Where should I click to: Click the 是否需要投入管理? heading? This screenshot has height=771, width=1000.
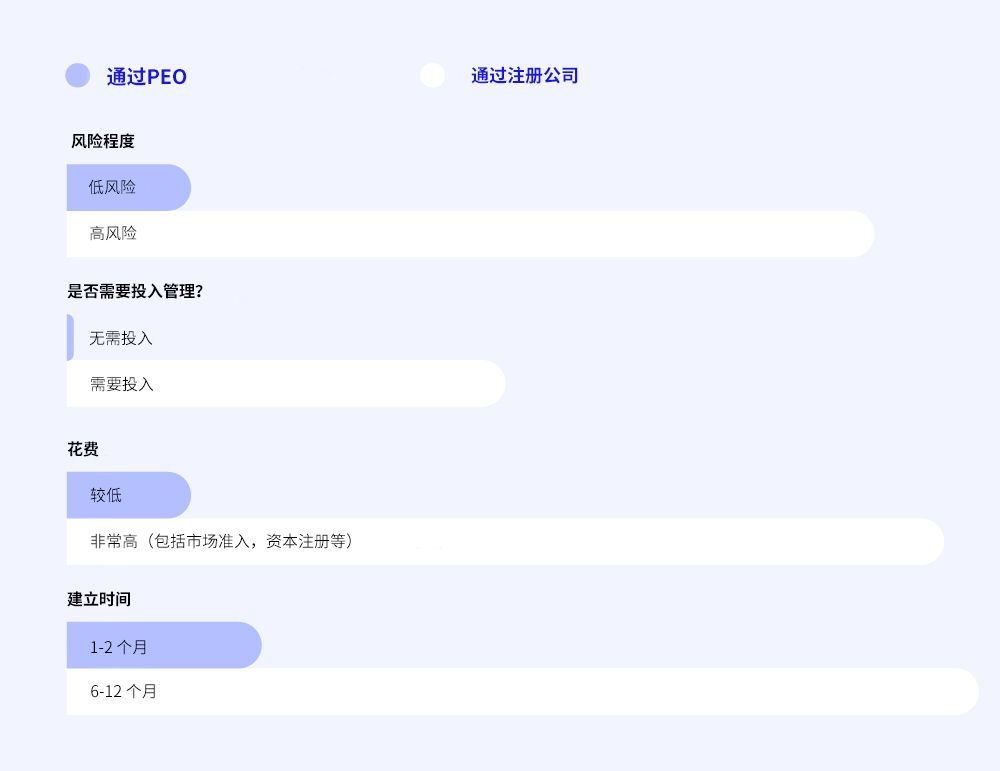(x=136, y=292)
